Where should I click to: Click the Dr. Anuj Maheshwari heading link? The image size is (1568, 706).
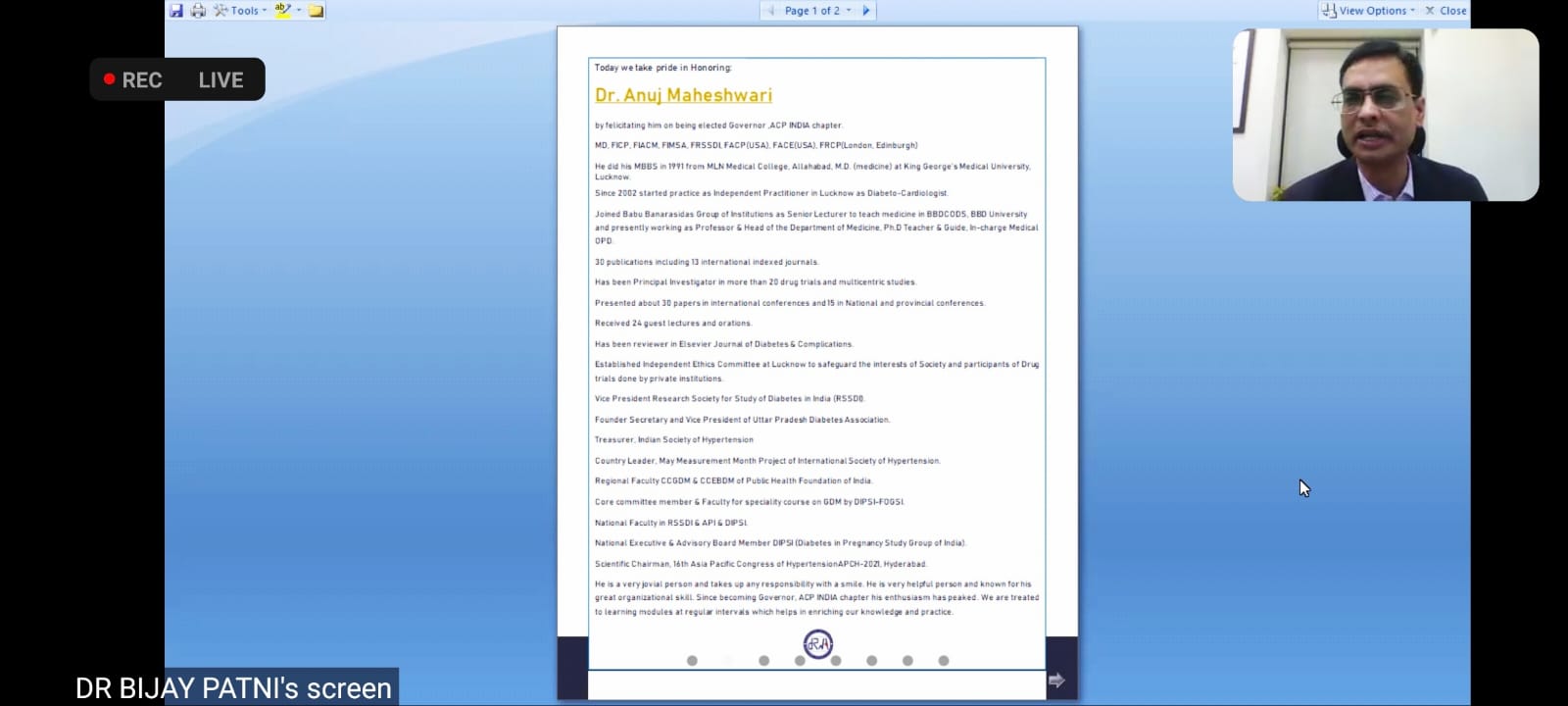point(683,95)
